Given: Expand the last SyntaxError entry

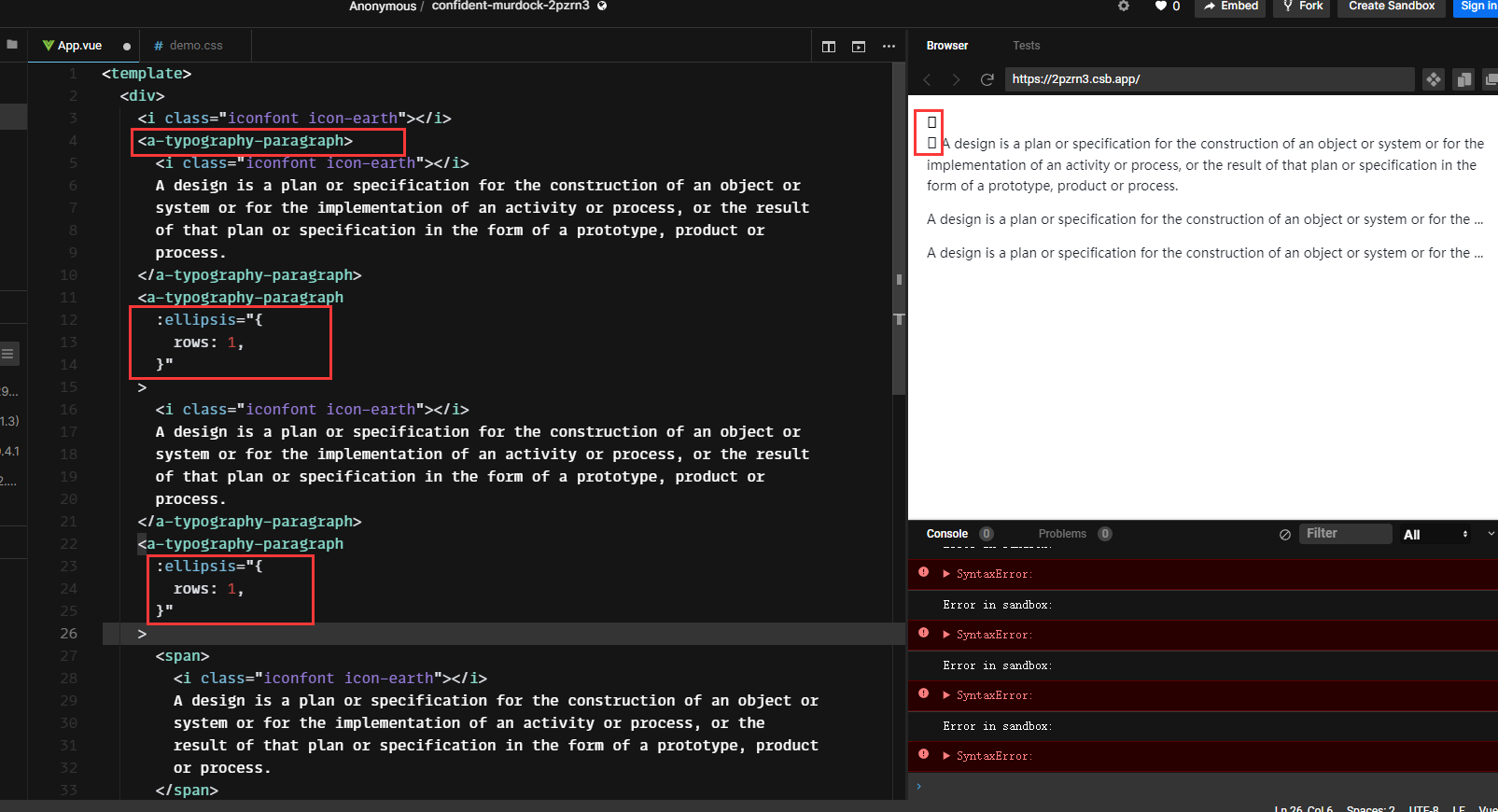Looking at the screenshot, I should point(946,756).
